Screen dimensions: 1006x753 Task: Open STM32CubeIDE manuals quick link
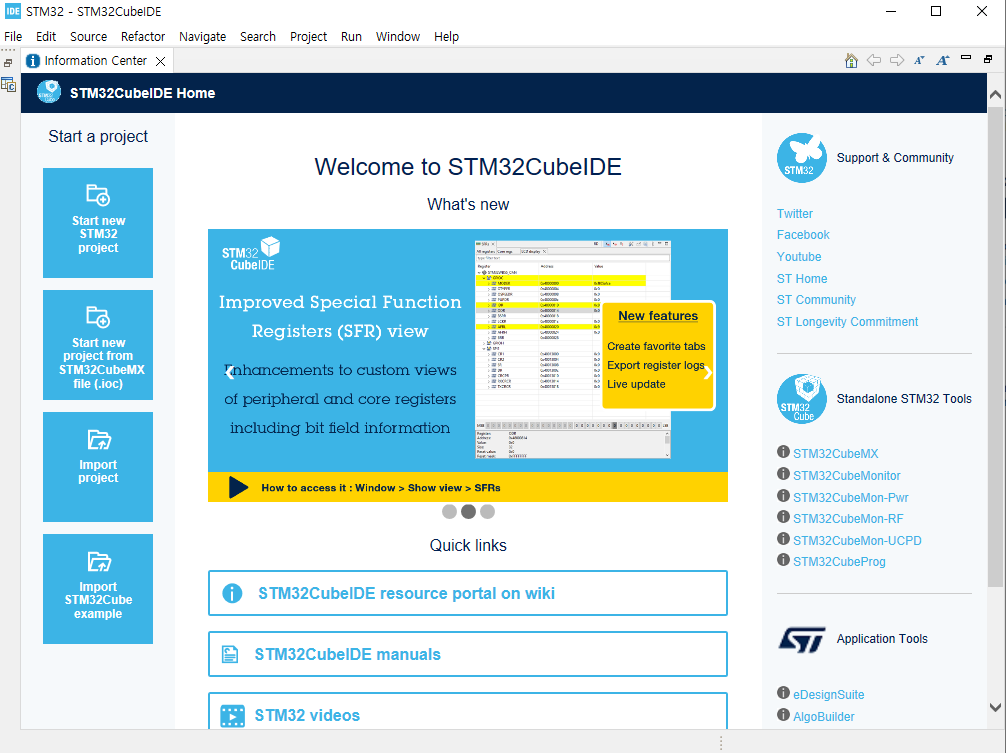tap(468, 654)
